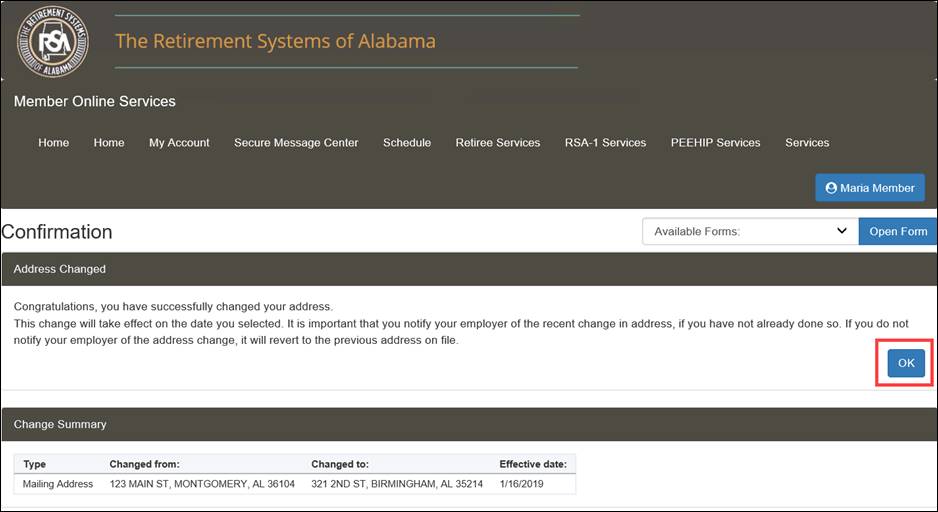
Task: Click the RSA circular logo
Action: tap(52, 44)
